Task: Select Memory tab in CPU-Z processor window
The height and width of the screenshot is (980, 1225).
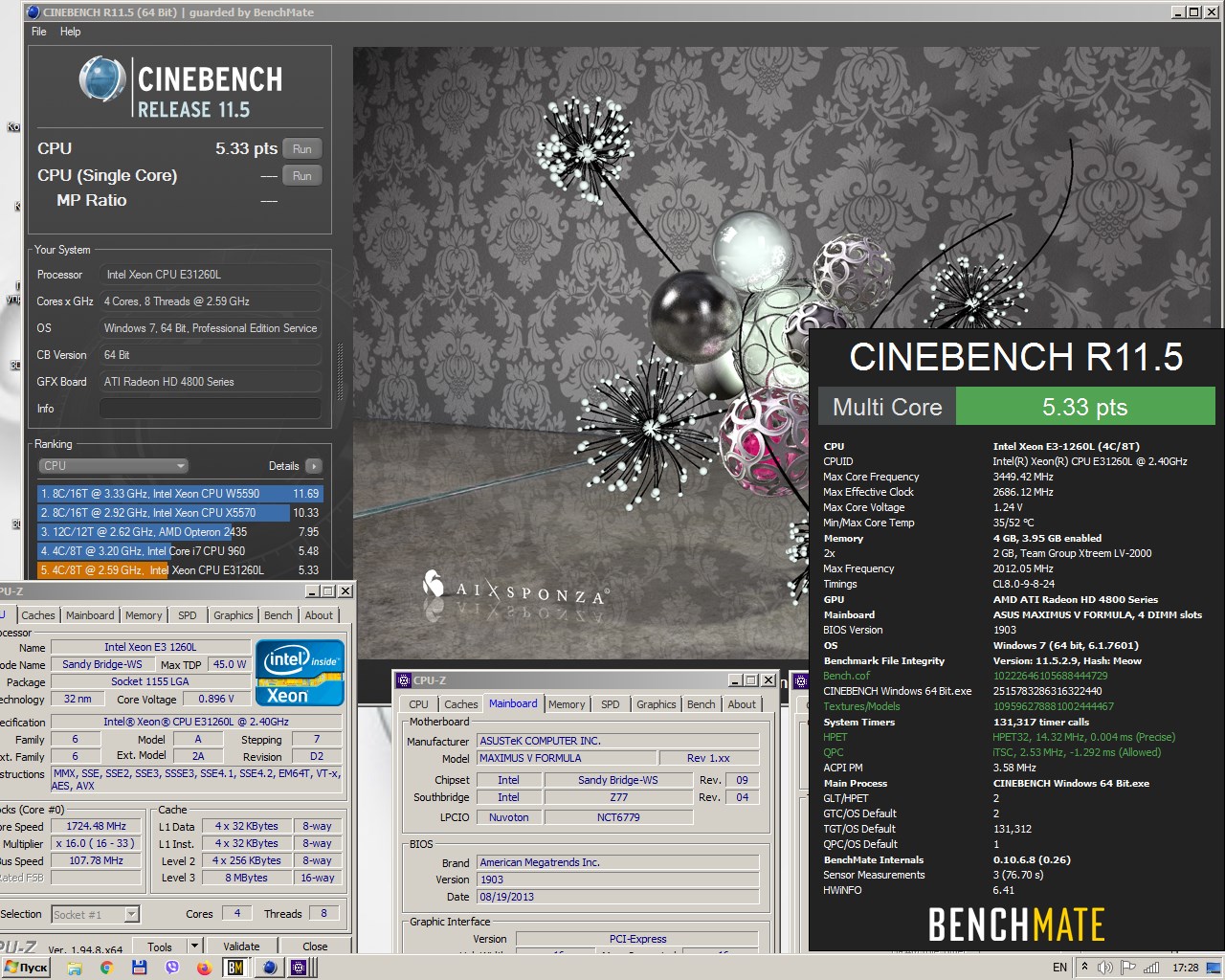Action: pos(144,615)
